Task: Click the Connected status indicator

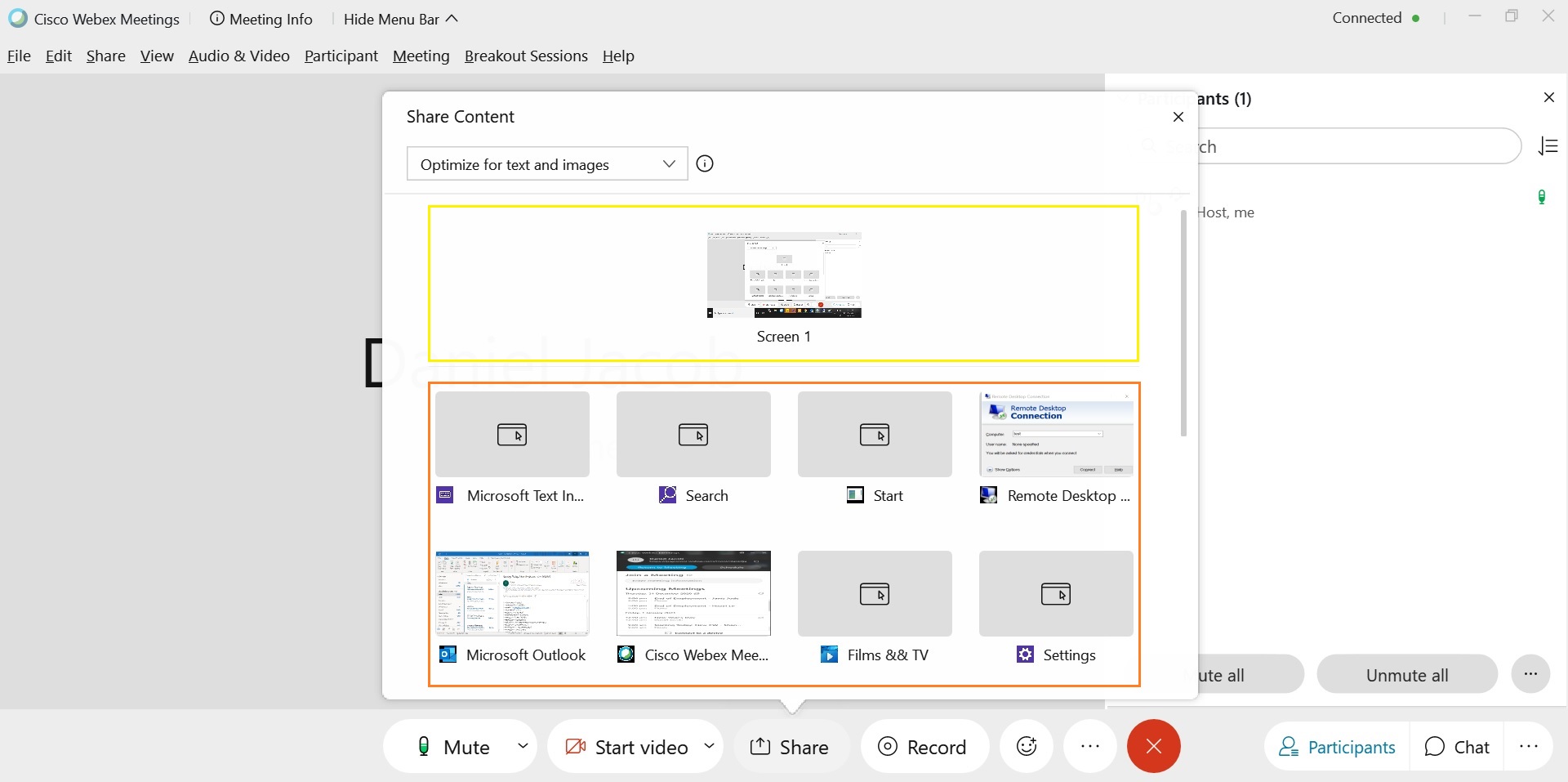Action: tap(1376, 18)
